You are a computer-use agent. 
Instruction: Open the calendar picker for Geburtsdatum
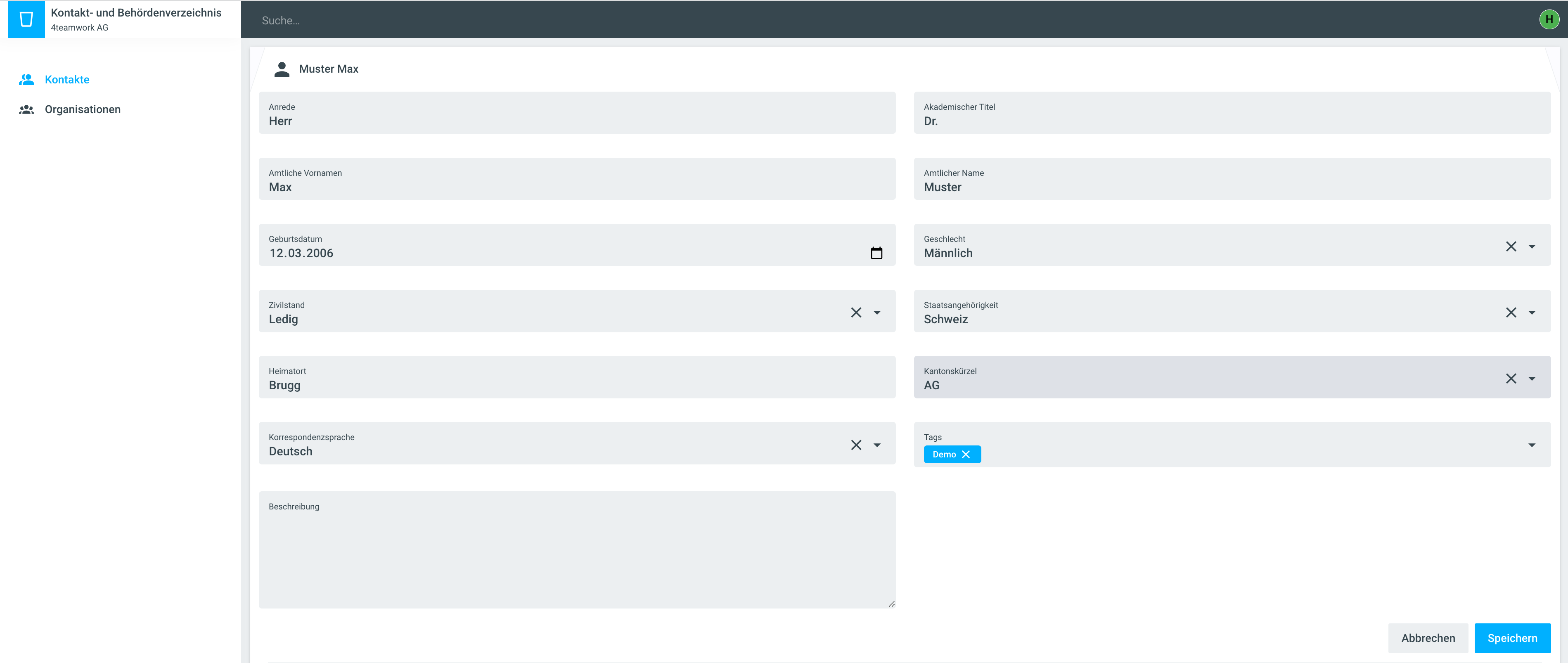[x=876, y=253]
